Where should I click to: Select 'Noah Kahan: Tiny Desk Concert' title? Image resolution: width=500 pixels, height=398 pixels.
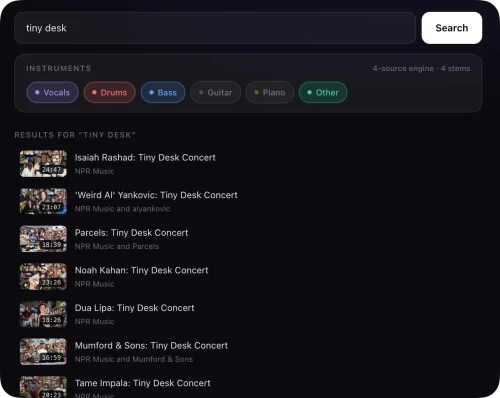tap(141, 270)
